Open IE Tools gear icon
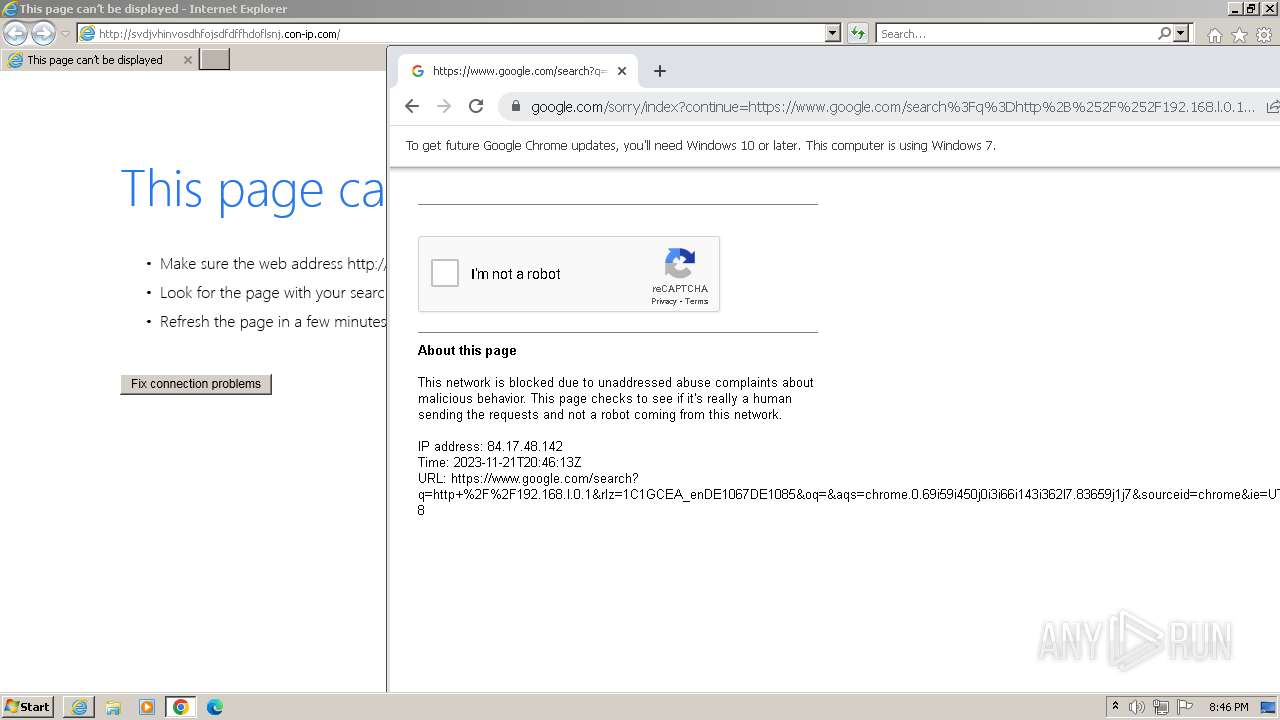Viewport: 1280px width, 720px height. click(x=1263, y=35)
